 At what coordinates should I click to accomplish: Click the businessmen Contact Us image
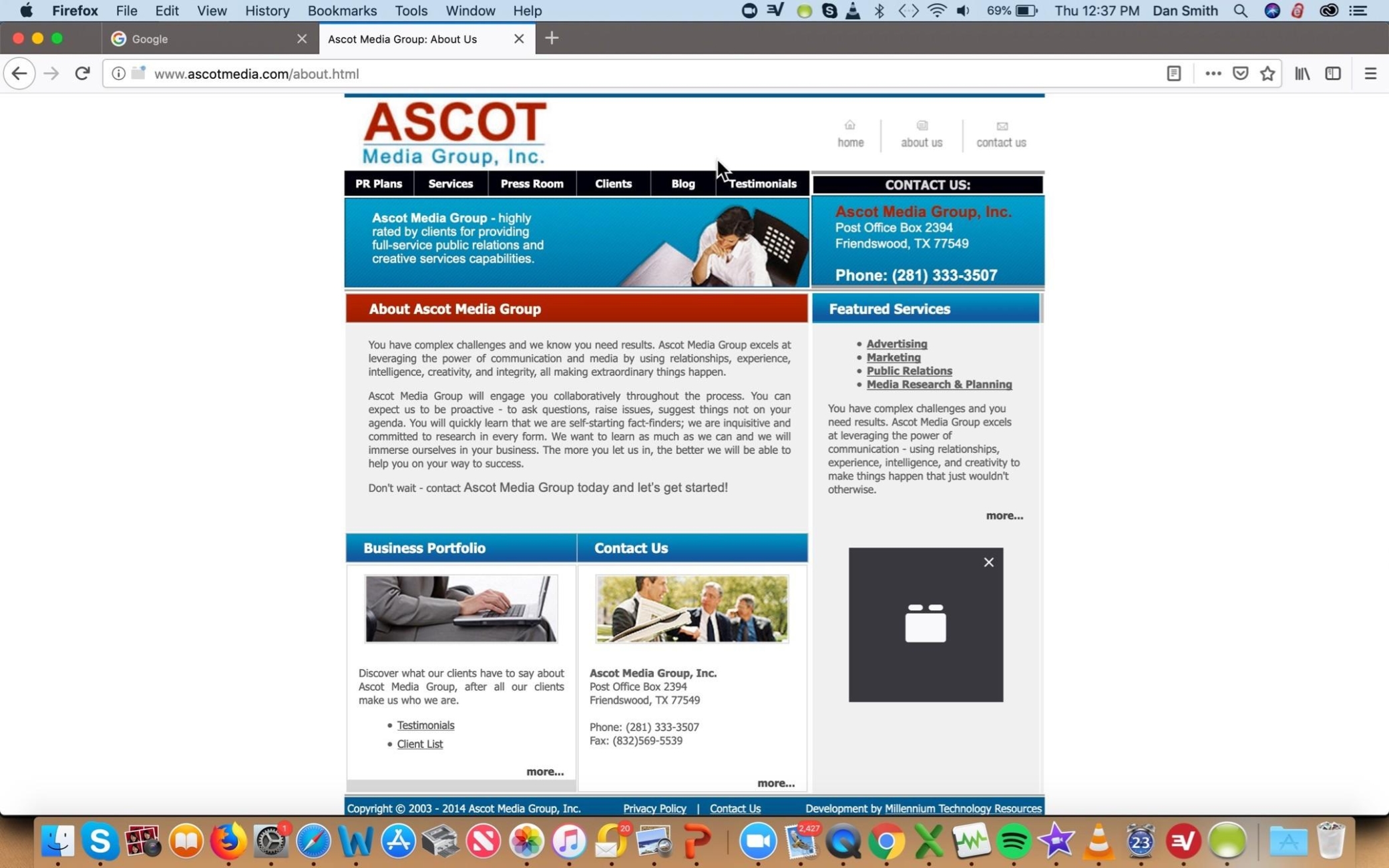692,609
